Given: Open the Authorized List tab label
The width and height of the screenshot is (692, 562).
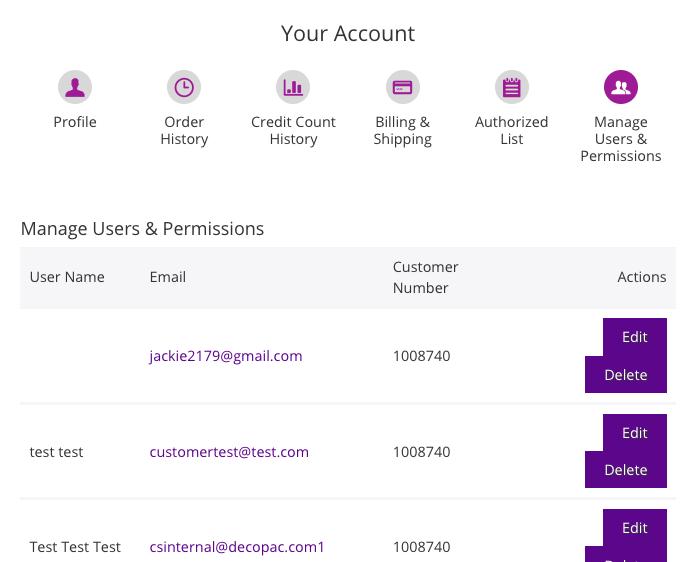Looking at the screenshot, I should coord(511,131).
